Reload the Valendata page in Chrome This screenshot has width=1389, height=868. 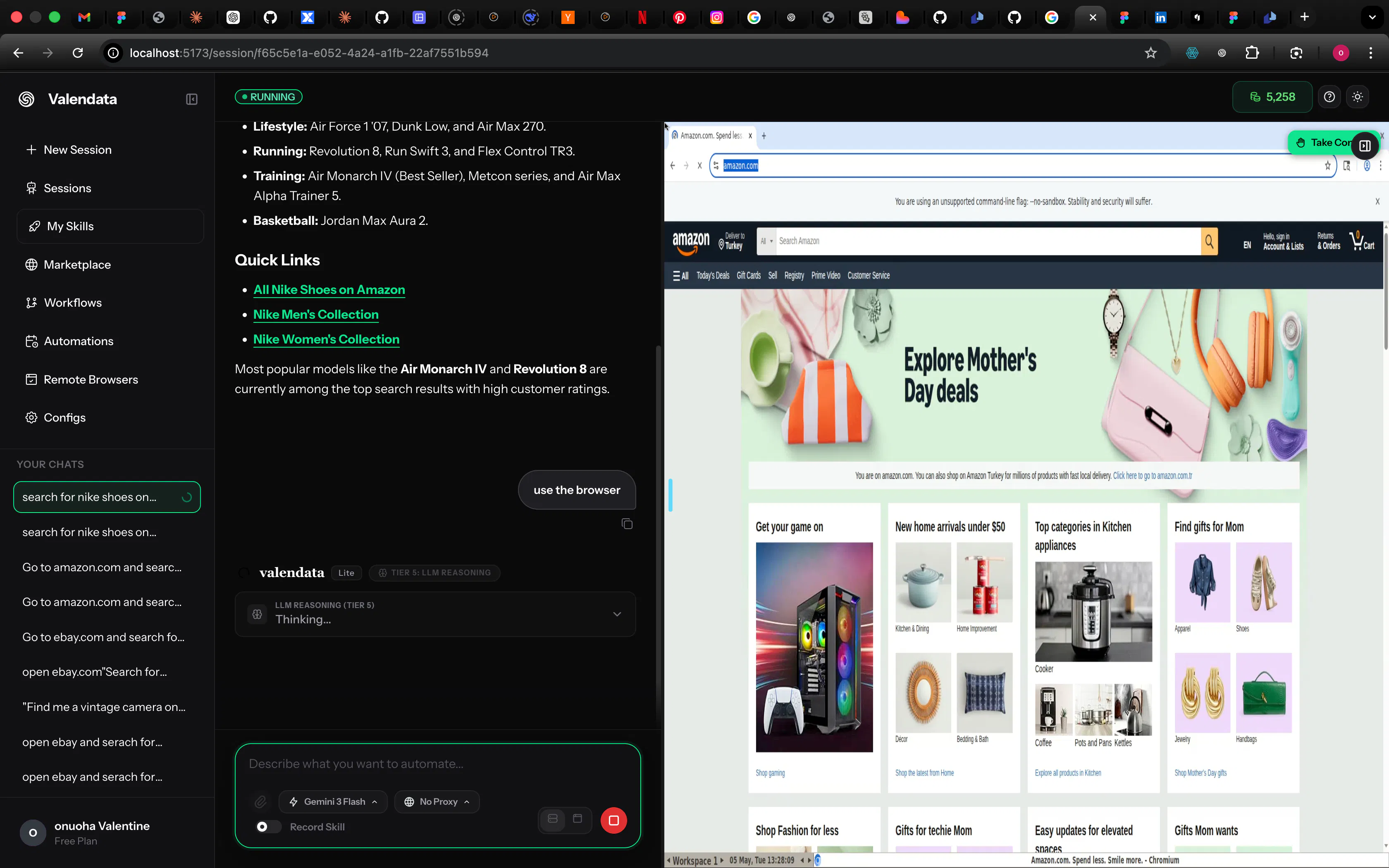click(77, 53)
